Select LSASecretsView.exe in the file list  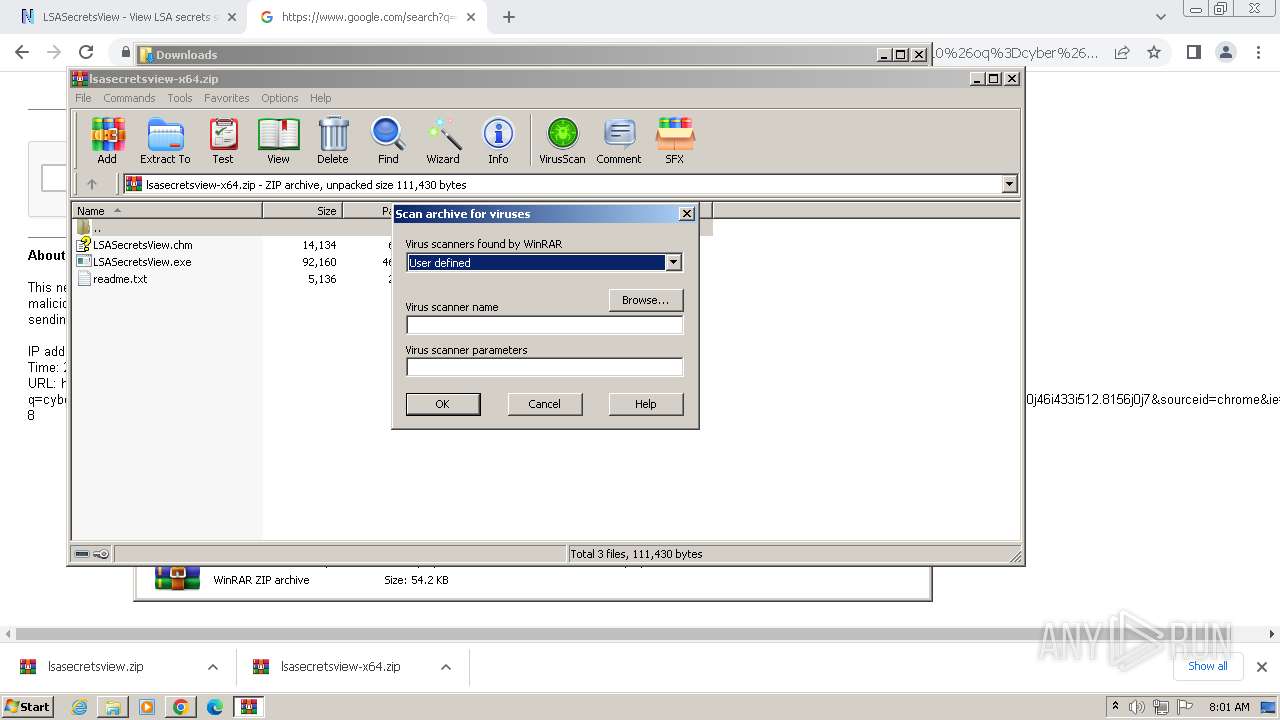click(x=142, y=262)
